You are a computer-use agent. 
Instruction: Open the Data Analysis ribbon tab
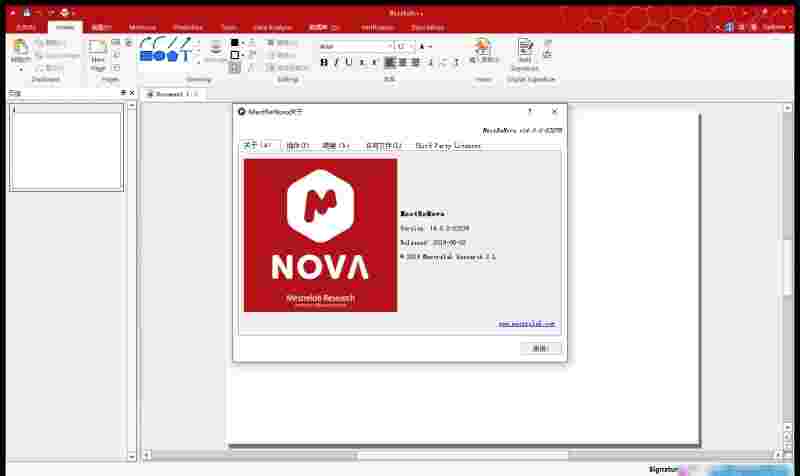coord(272,28)
